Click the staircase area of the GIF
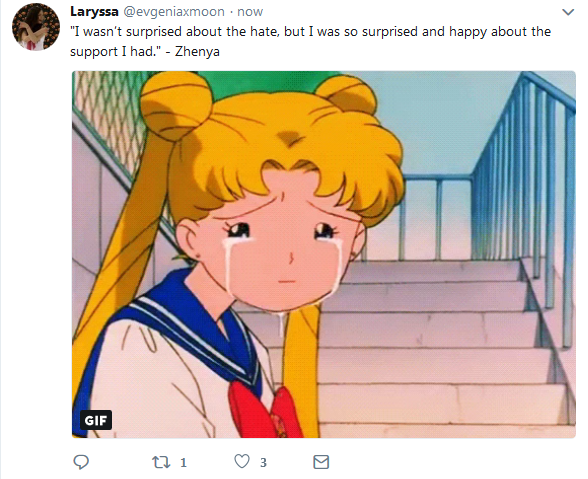 (431, 345)
